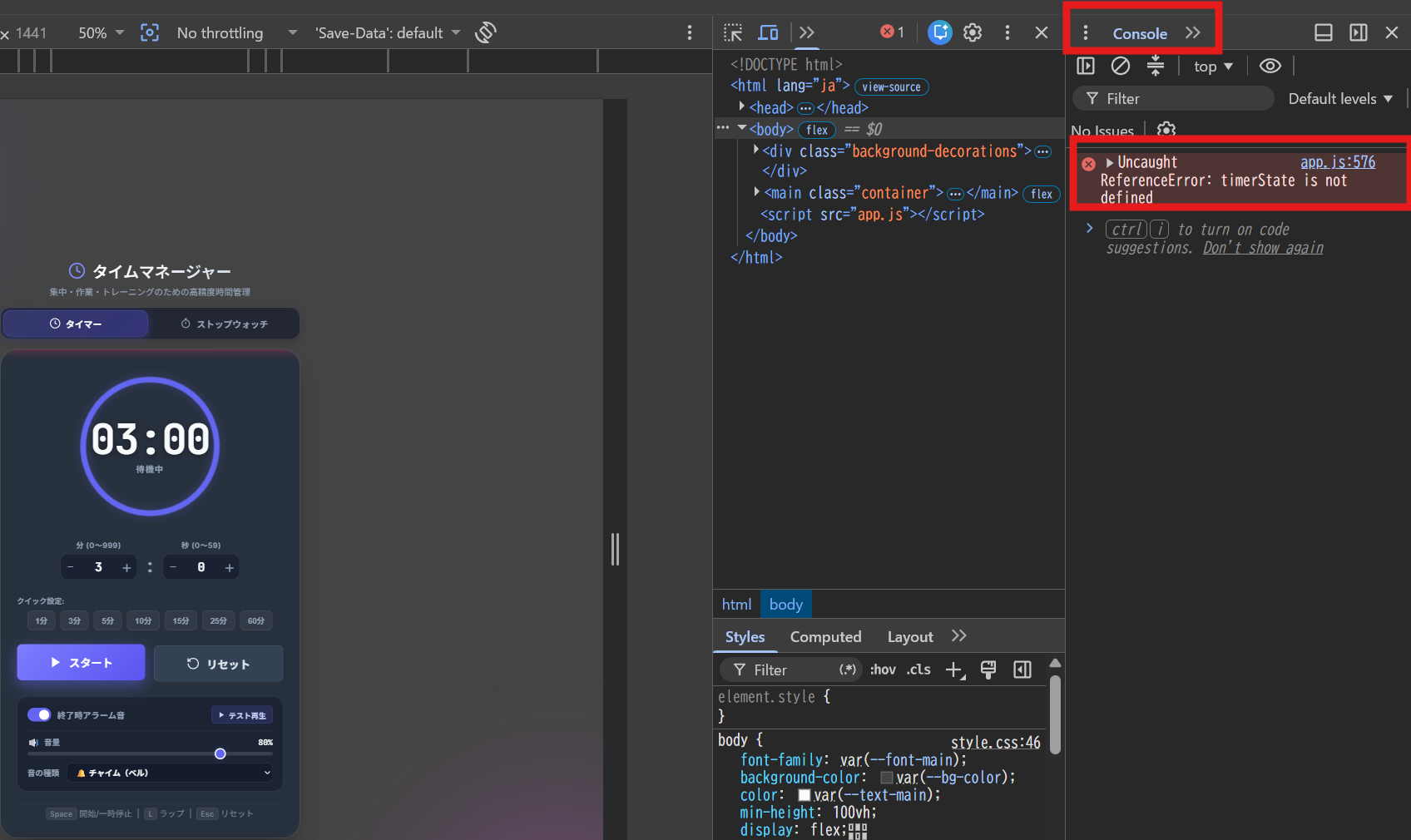Increase the minutes value
This screenshot has width=1411, height=840.
(x=126, y=567)
